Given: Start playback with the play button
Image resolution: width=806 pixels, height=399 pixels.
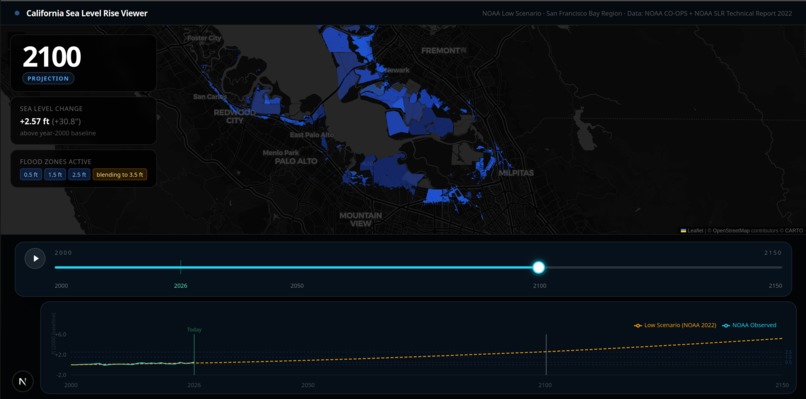Looking at the screenshot, I should click(x=35, y=258).
